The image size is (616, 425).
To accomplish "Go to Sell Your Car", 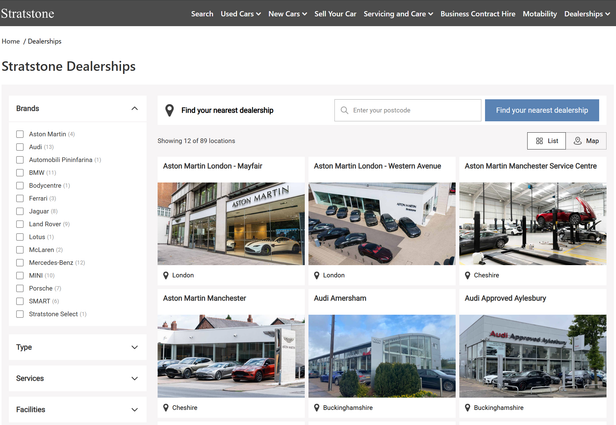I will click(x=335, y=14).
